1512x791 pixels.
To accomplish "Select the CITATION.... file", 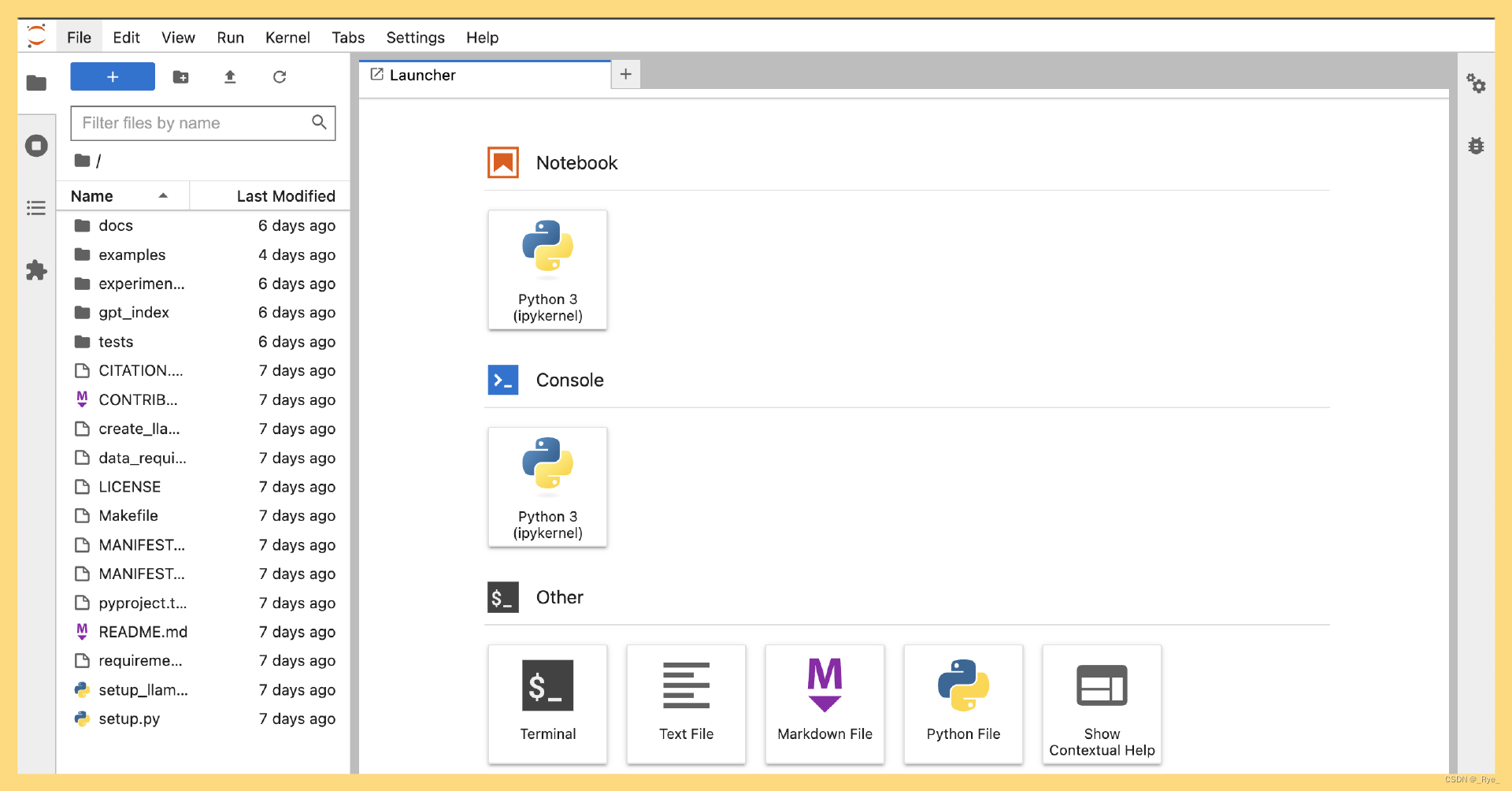I will (x=203, y=371).
